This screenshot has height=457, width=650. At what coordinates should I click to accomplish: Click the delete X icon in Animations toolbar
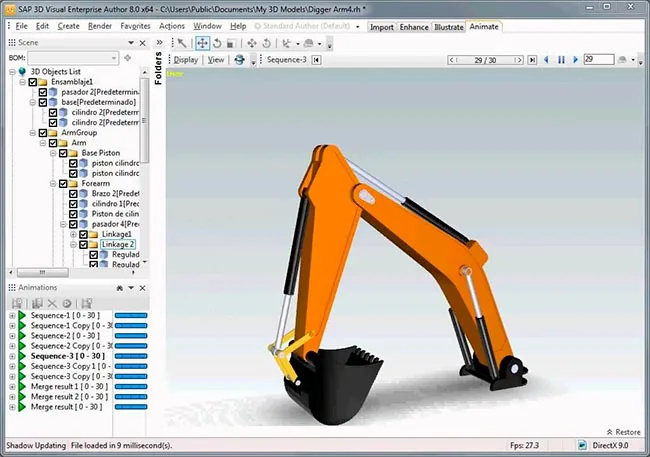coord(52,304)
